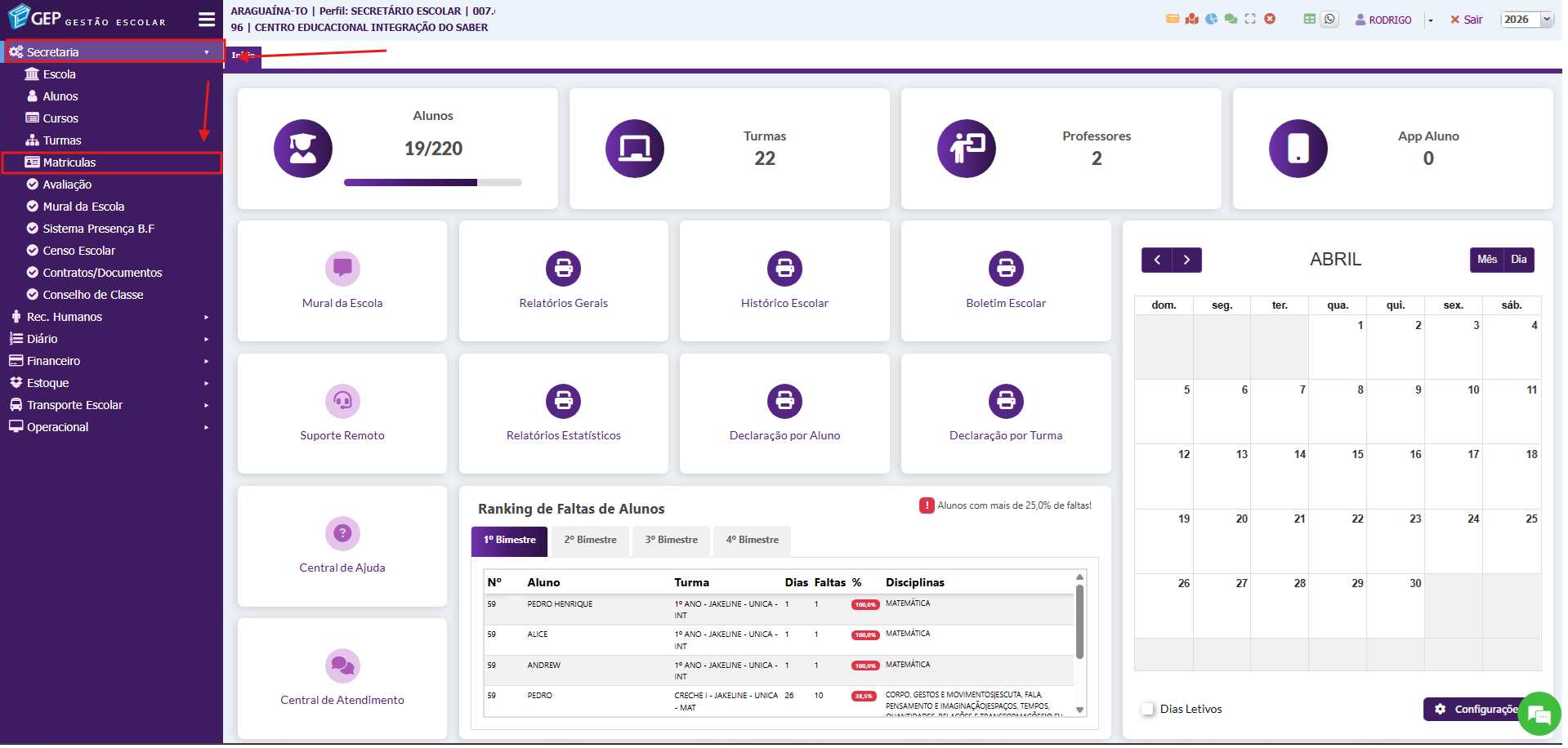The image size is (1568, 748).
Task: Switch calendar to Dia view
Action: pos(1518,260)
